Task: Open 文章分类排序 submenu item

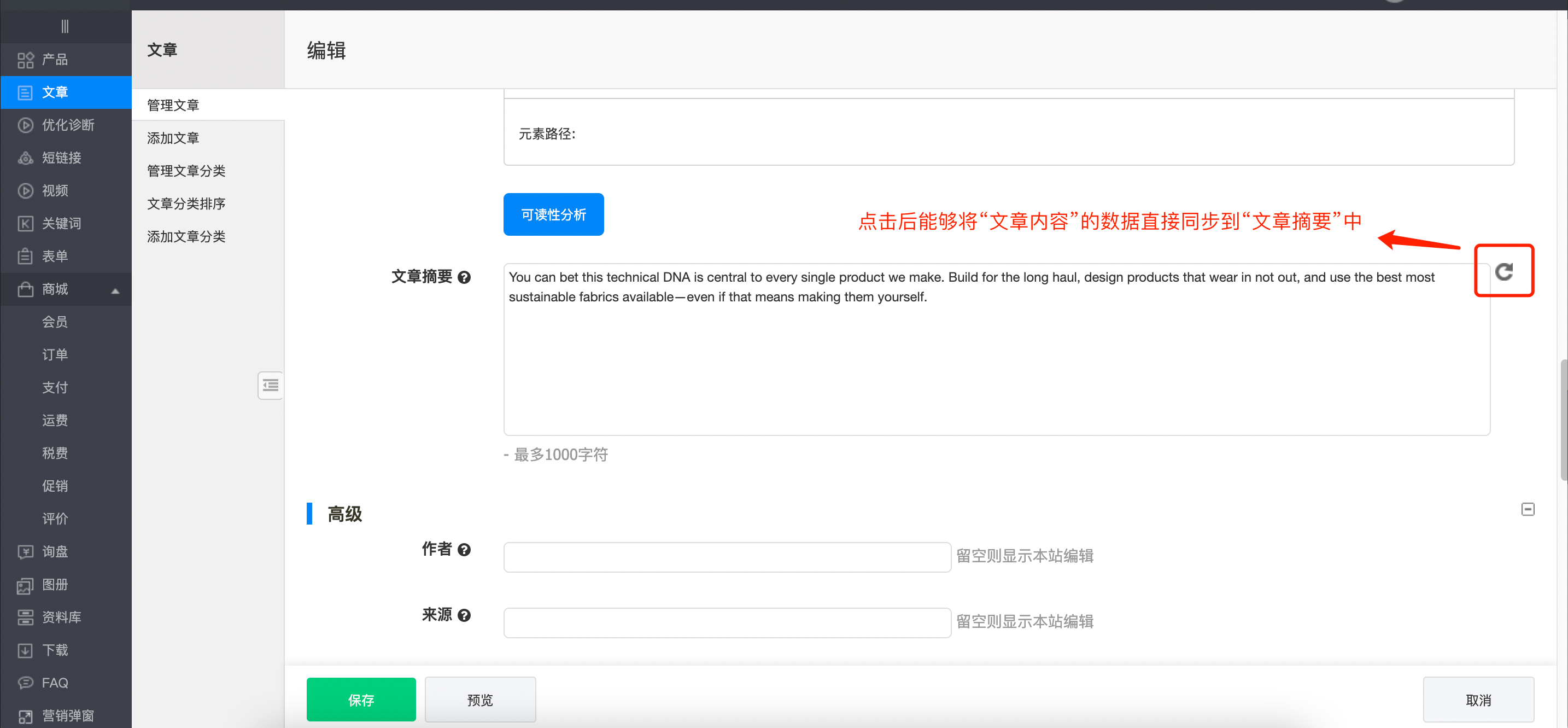Action: pyautogui.click(x=186, y=203)
